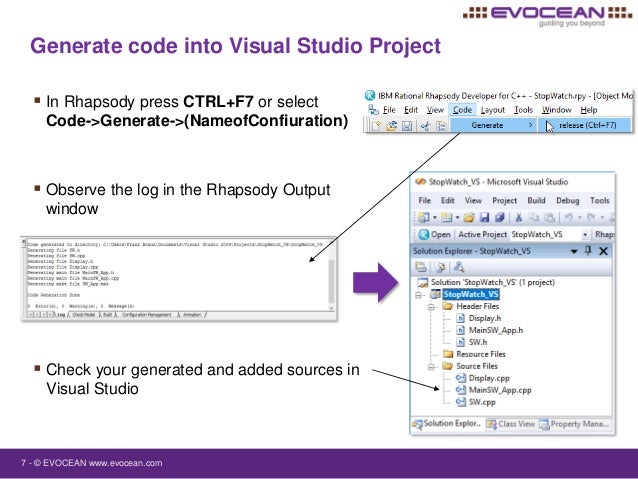The width and height of the screenshot is (638, 479).
Task: Click Rhapsody Open button in Visual Studio toolbar
Action: coord(435,234)
